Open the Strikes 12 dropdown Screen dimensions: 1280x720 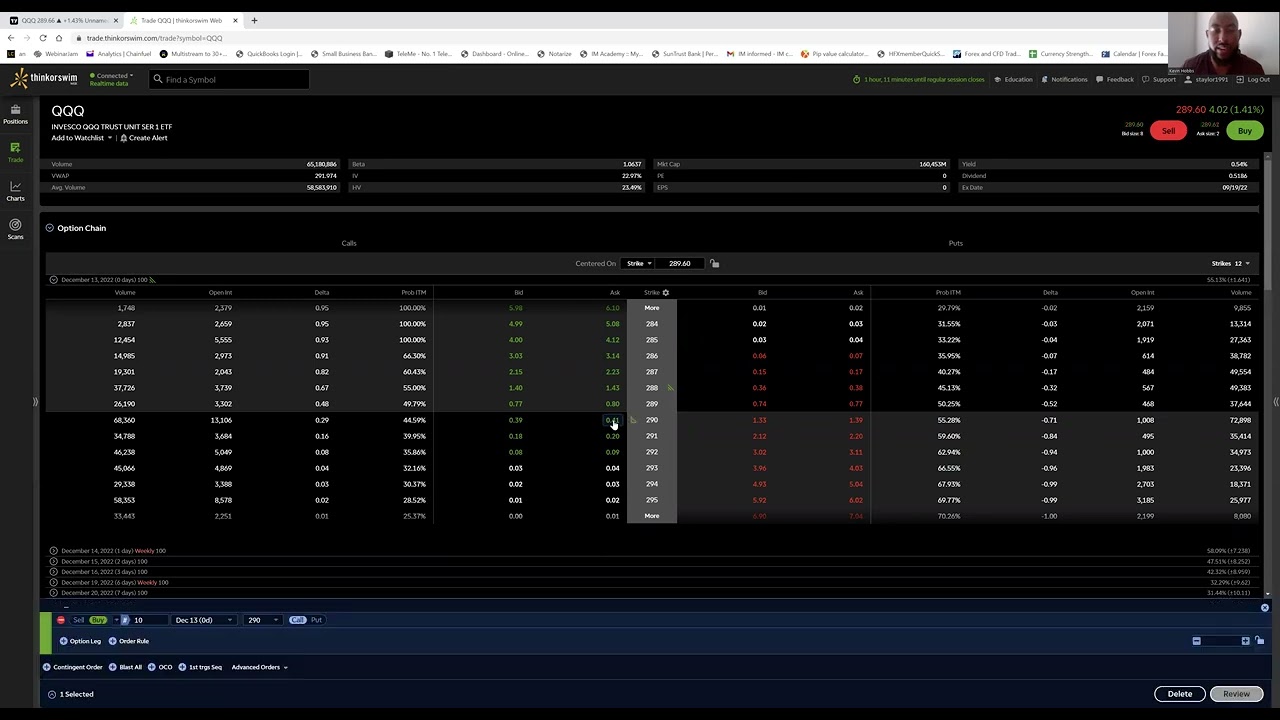[x=1230, y=264]
